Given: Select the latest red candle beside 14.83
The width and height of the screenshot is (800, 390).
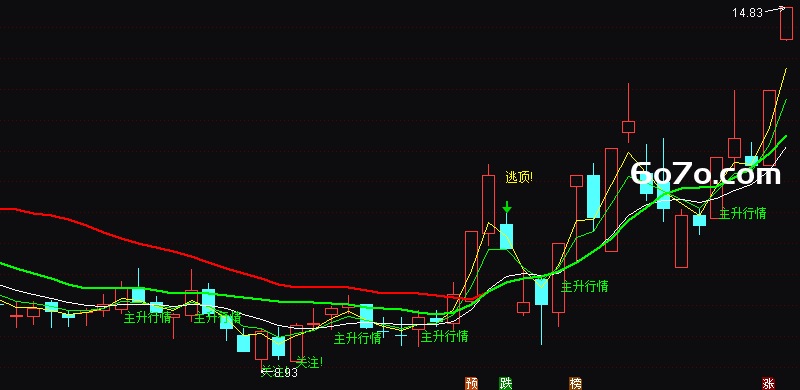Looking at the screenshot, I should 786,23.
